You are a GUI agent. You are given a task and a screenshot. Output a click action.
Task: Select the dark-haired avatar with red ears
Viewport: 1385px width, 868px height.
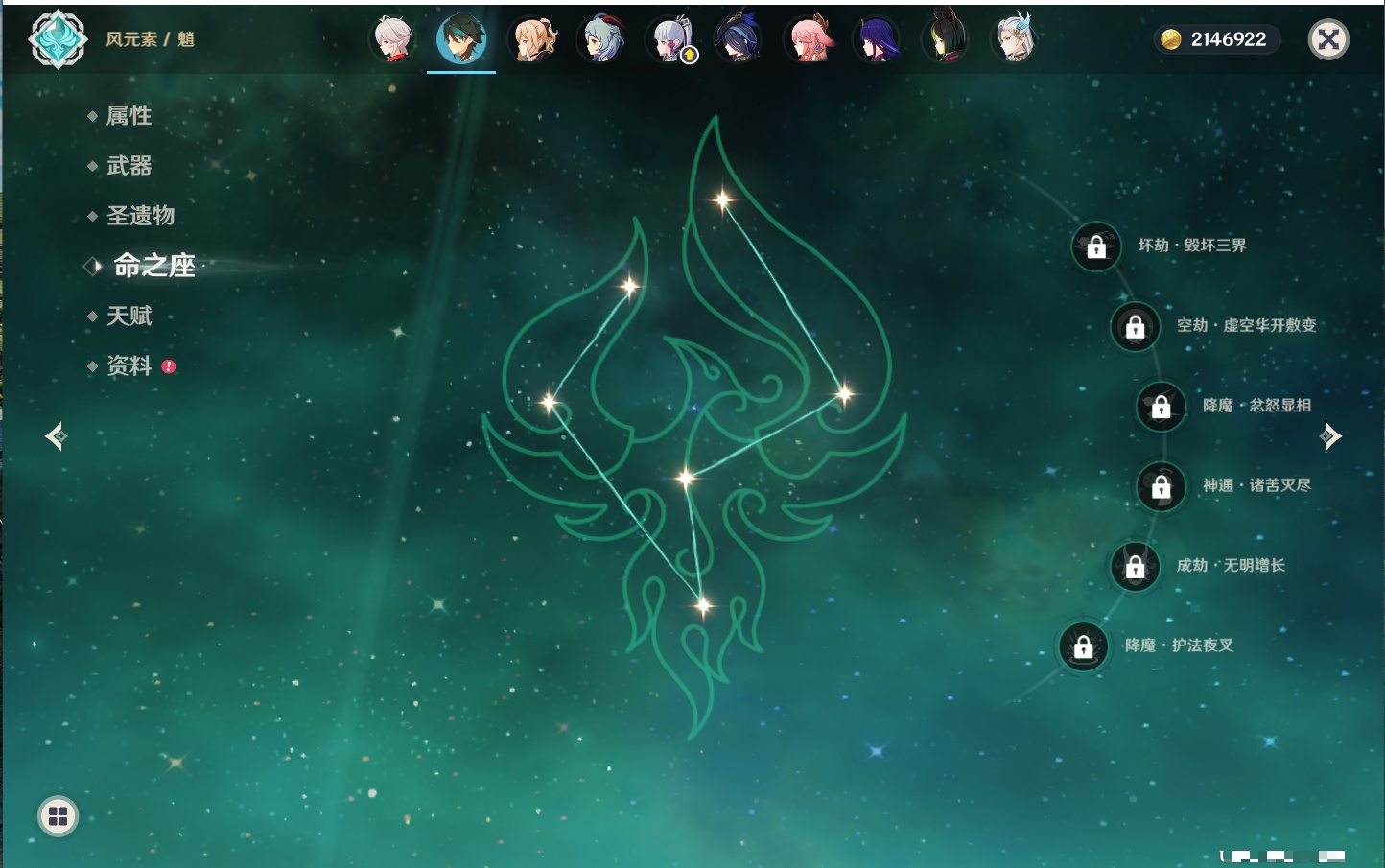tap(945, 39)
